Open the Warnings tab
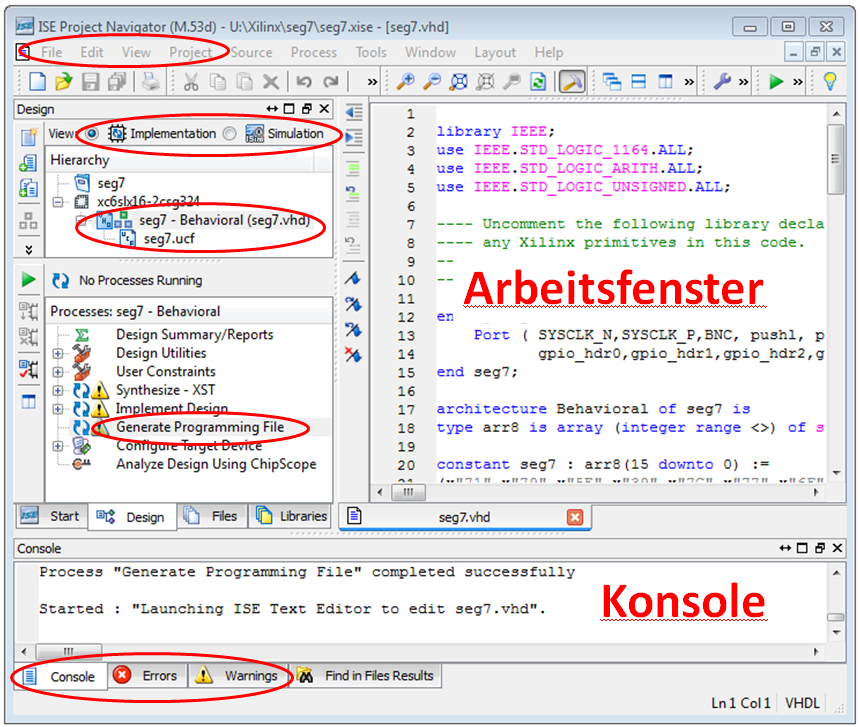Screen dimensions: 860x727 238,675
